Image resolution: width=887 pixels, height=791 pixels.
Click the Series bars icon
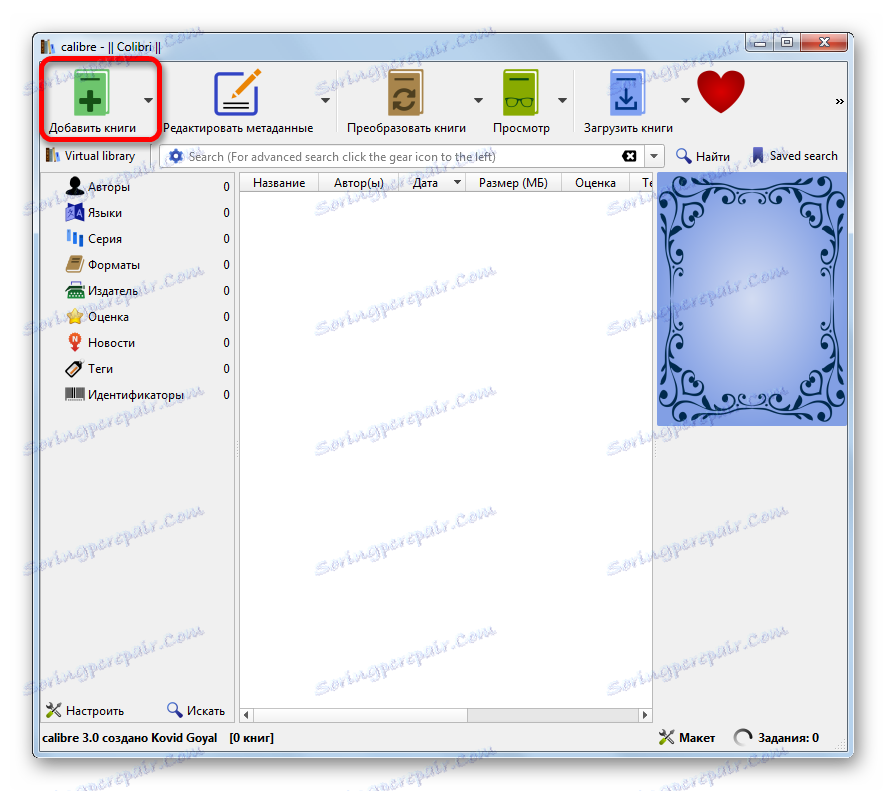click(x=75, y=238)
